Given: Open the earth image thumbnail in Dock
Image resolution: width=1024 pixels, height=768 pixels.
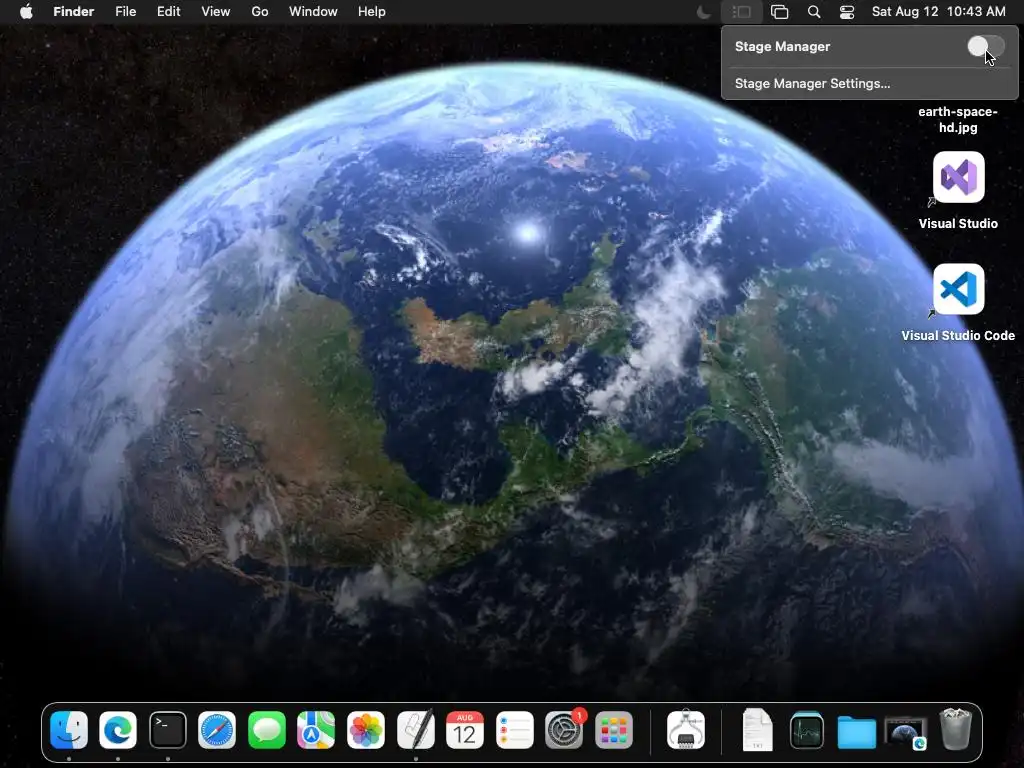Looking at the screenshot, I should pyautogui.click(x=906, y=733).
